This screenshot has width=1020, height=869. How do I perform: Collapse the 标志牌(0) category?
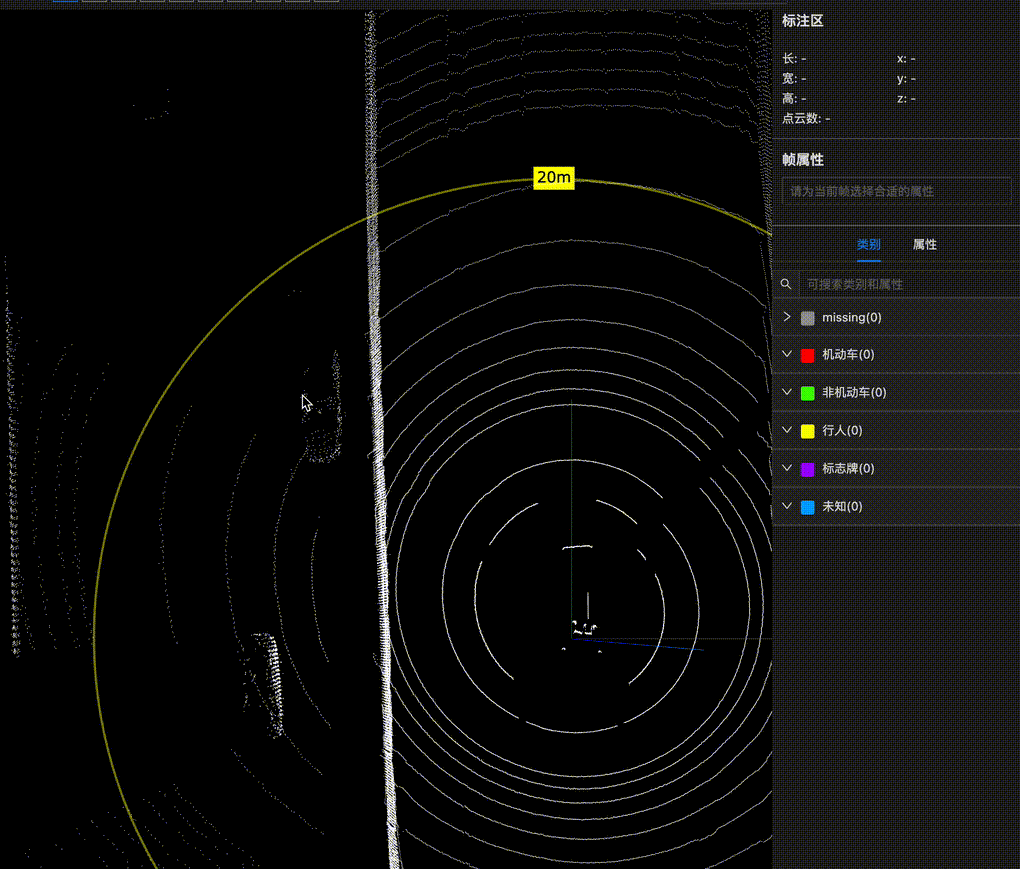tap(787, 468)
